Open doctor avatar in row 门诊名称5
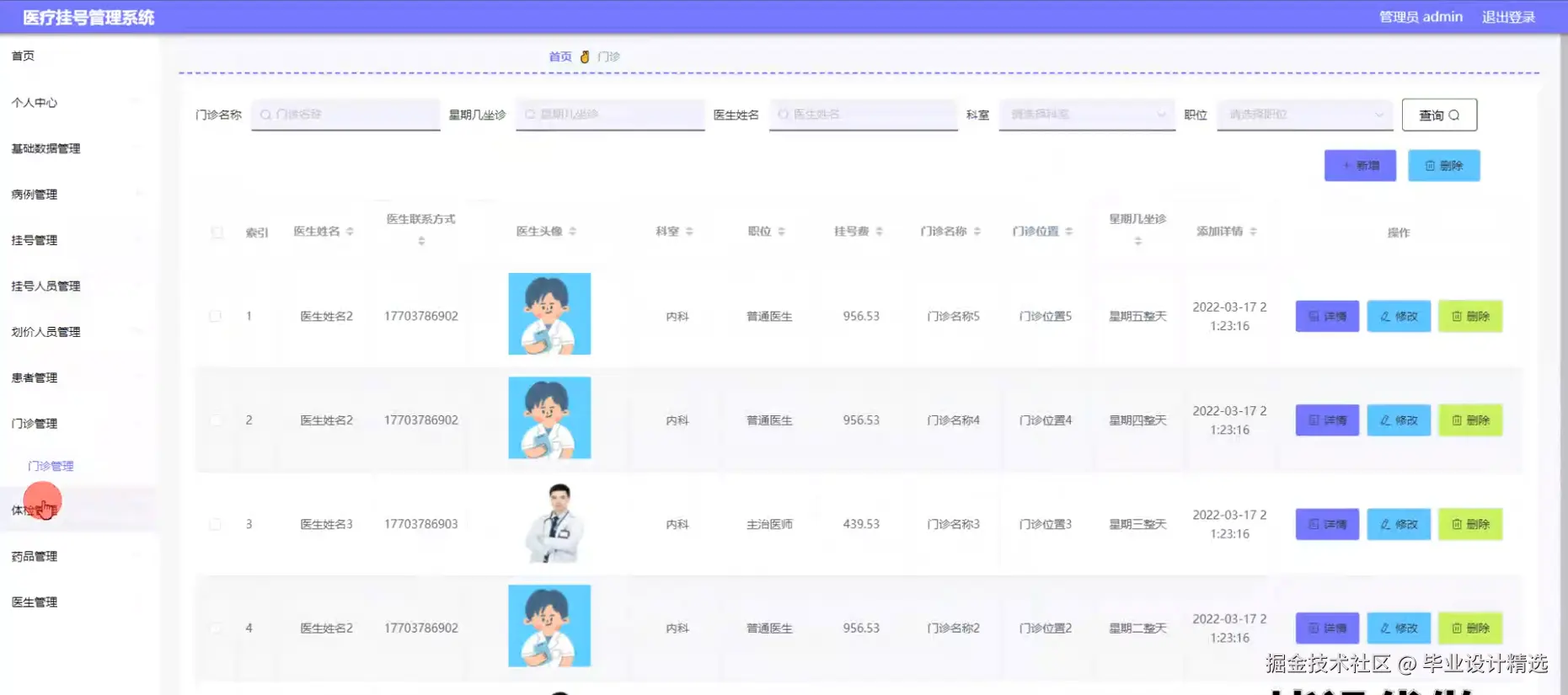The image size is (1568, 695). tap(549, 313)
